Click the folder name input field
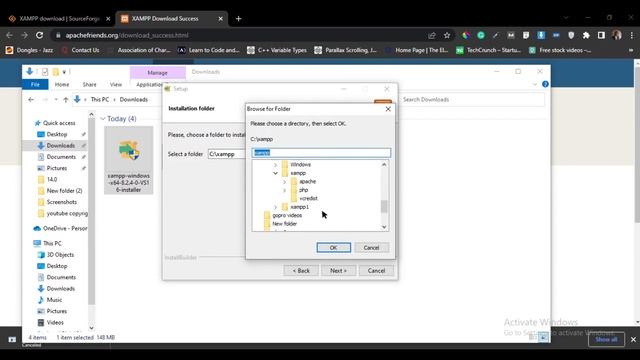Screen dimensions: 640x360 pos(321,153)
